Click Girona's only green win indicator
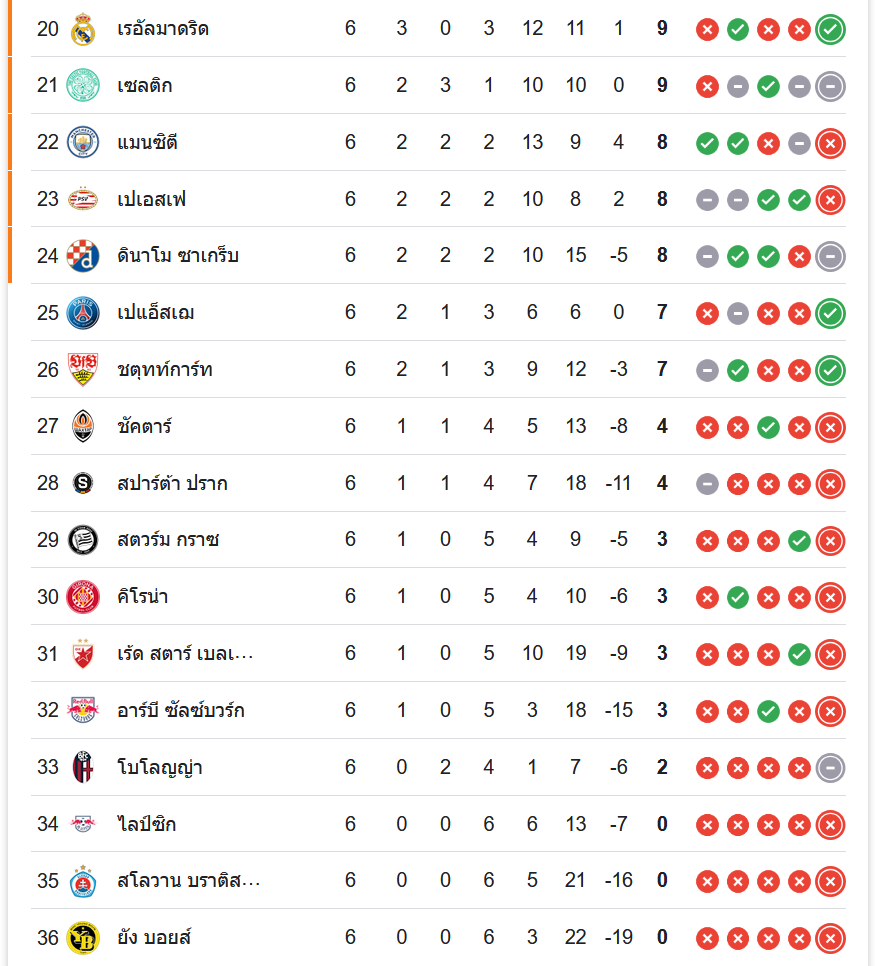875x966 pixels. (738, 597)
